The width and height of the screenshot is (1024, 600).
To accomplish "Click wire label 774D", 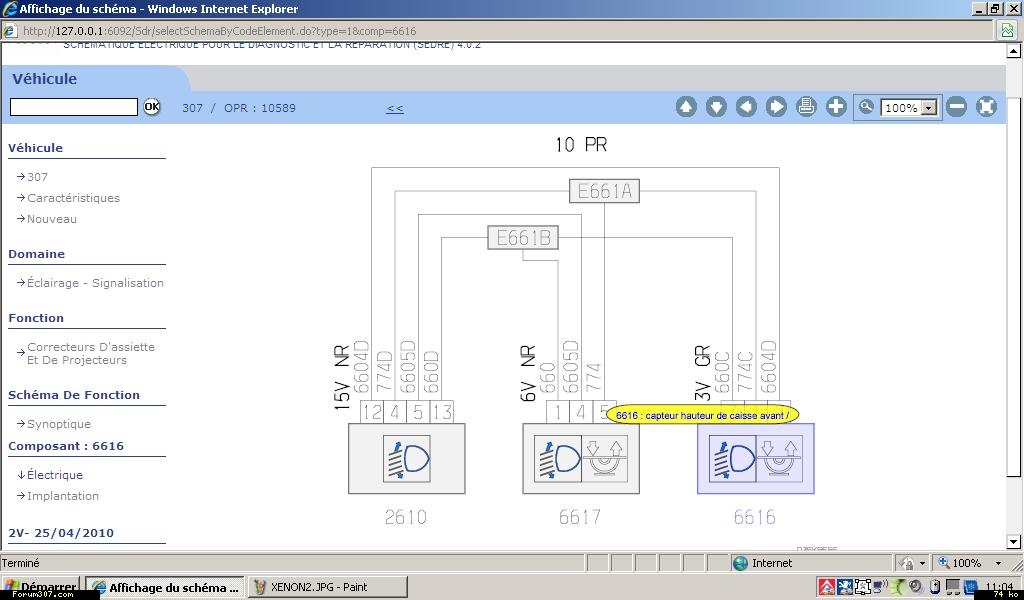I will pyautogui.click(x=385, y=371).
